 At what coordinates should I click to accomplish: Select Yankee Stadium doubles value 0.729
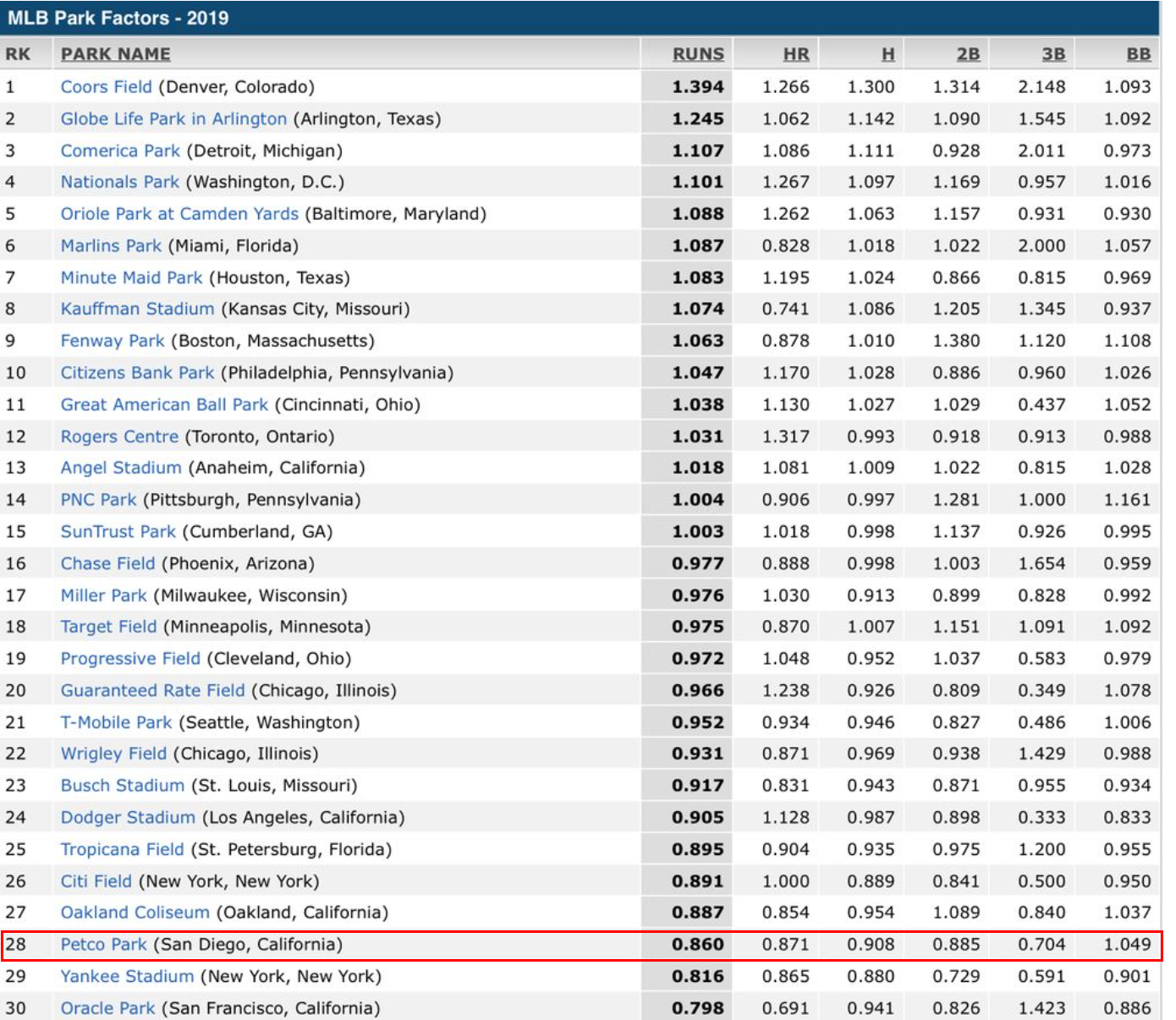coord(956,977)
